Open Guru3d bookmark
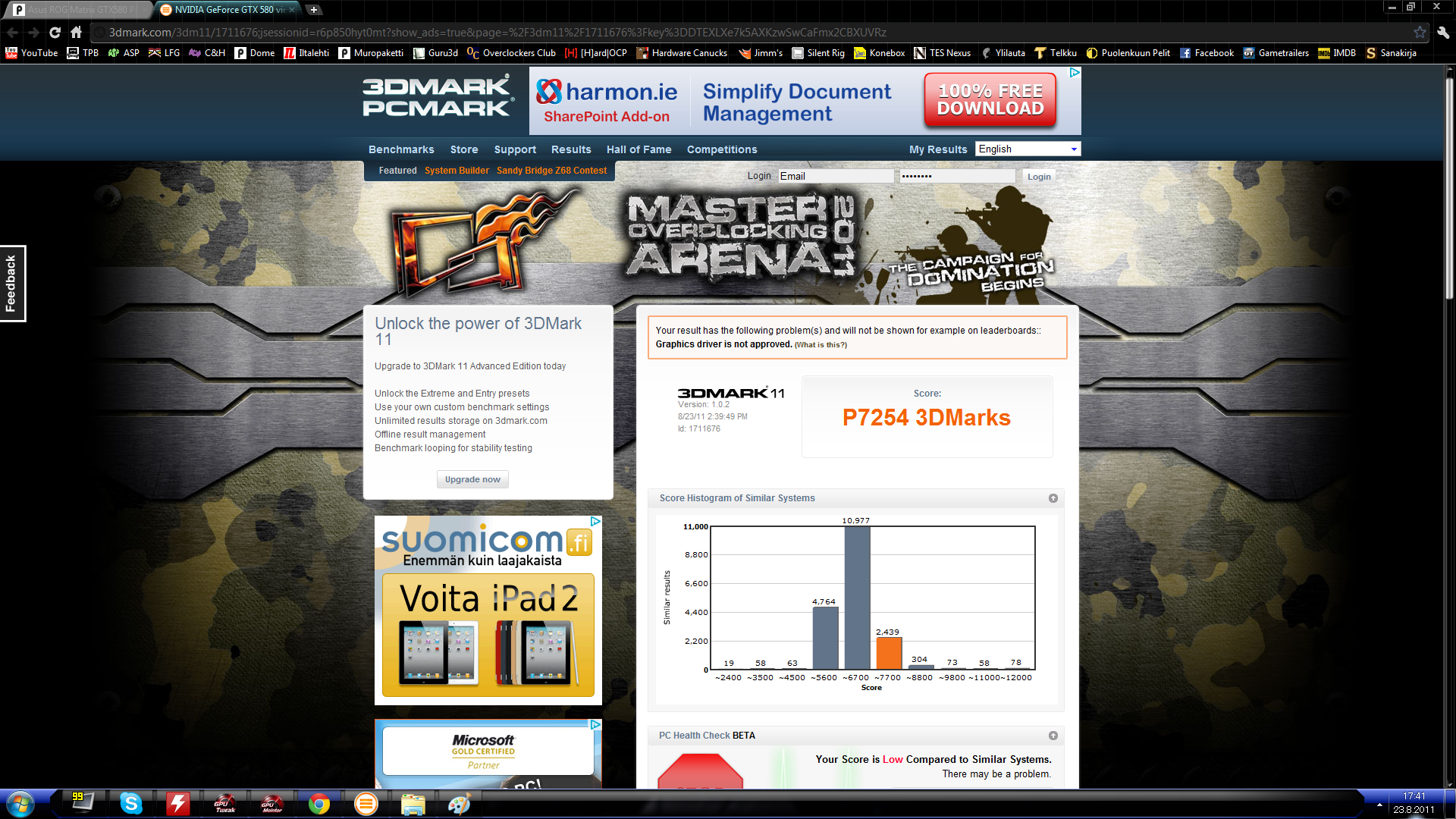Viewport: 1456px width, 819px height. tap(436, 53)
